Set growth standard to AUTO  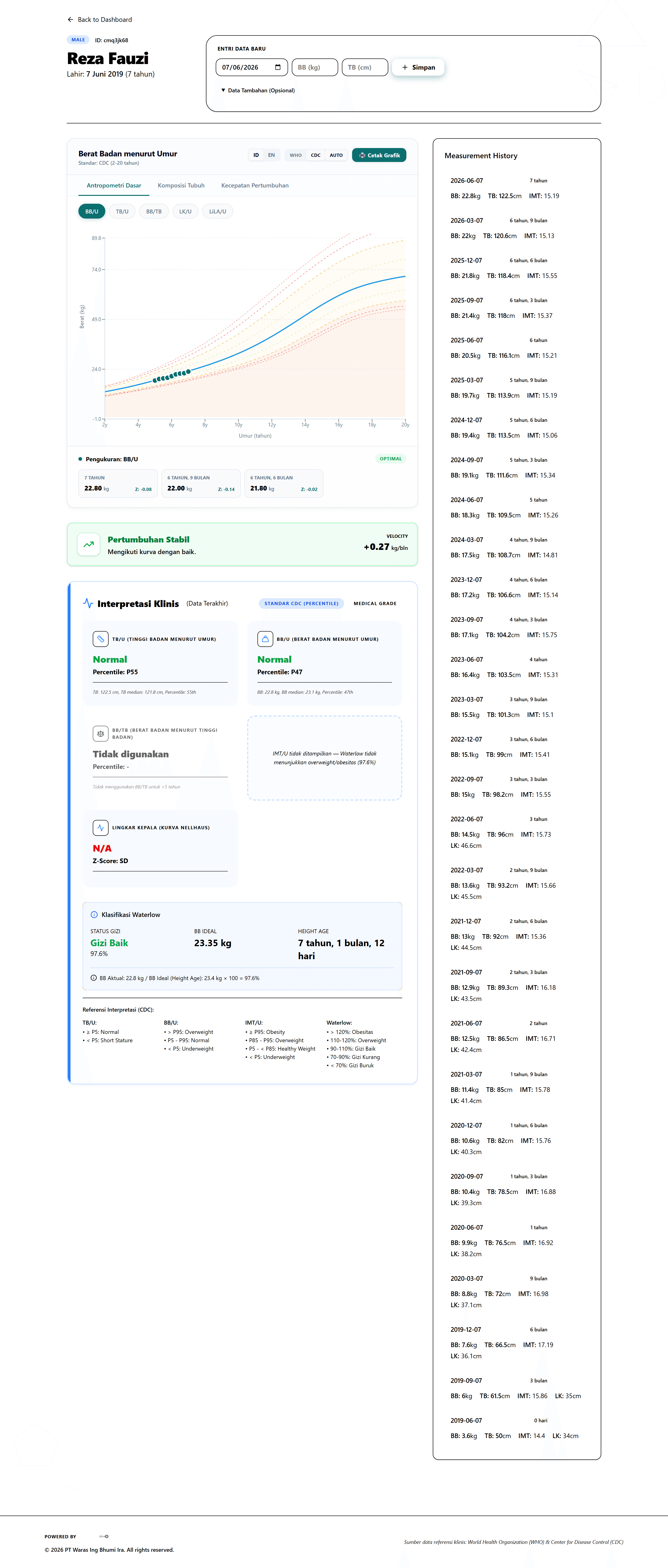click(x=336, y=155)
